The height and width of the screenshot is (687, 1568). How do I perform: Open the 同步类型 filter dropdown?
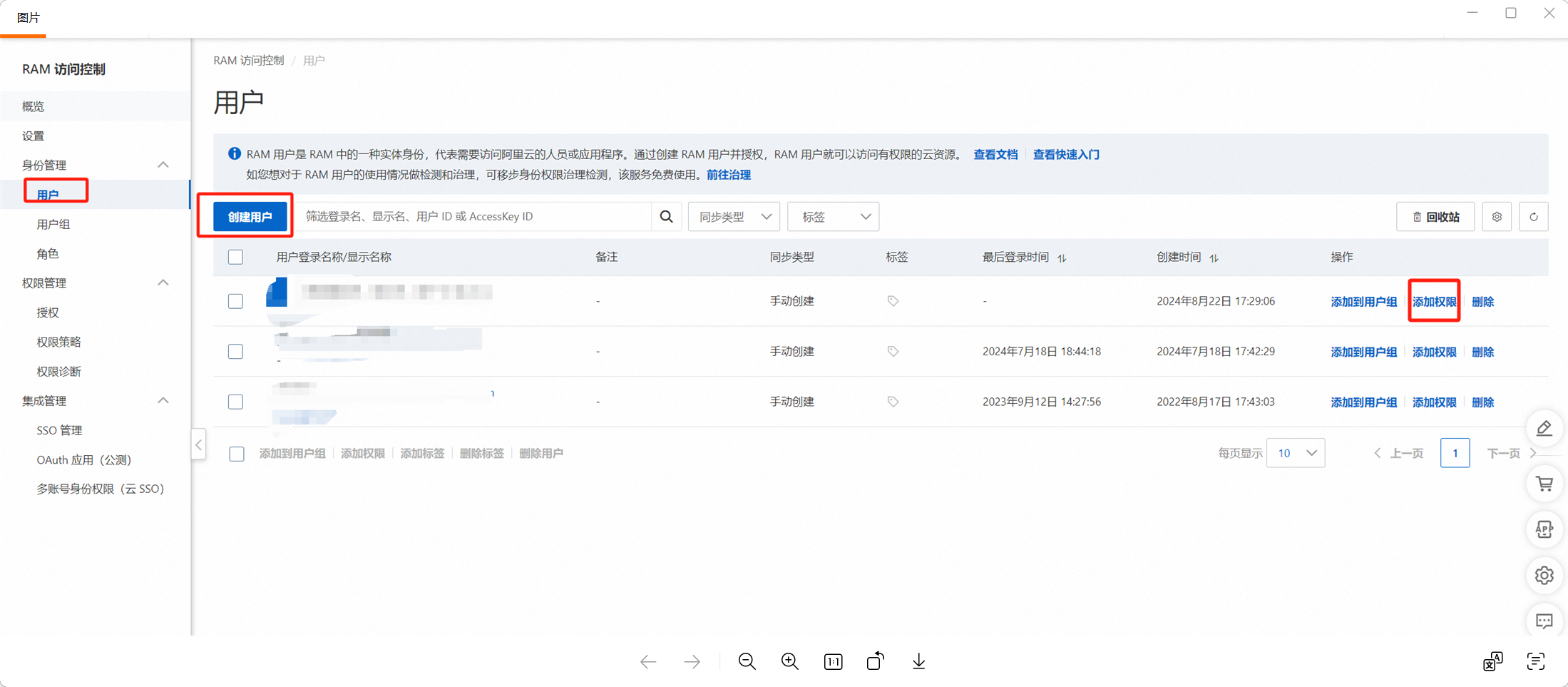click(734, 217)
